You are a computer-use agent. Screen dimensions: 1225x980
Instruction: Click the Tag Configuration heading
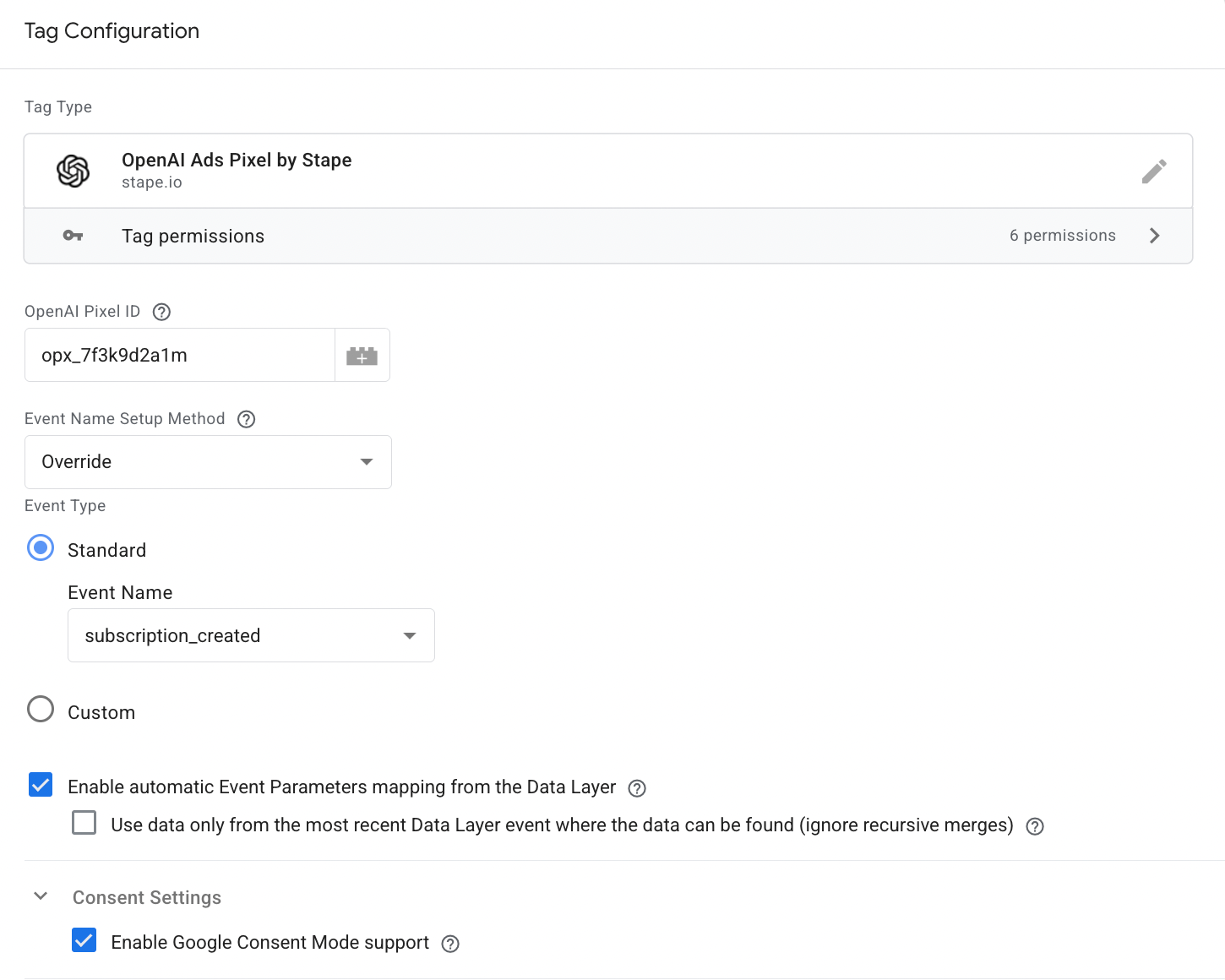coord(112,31)
